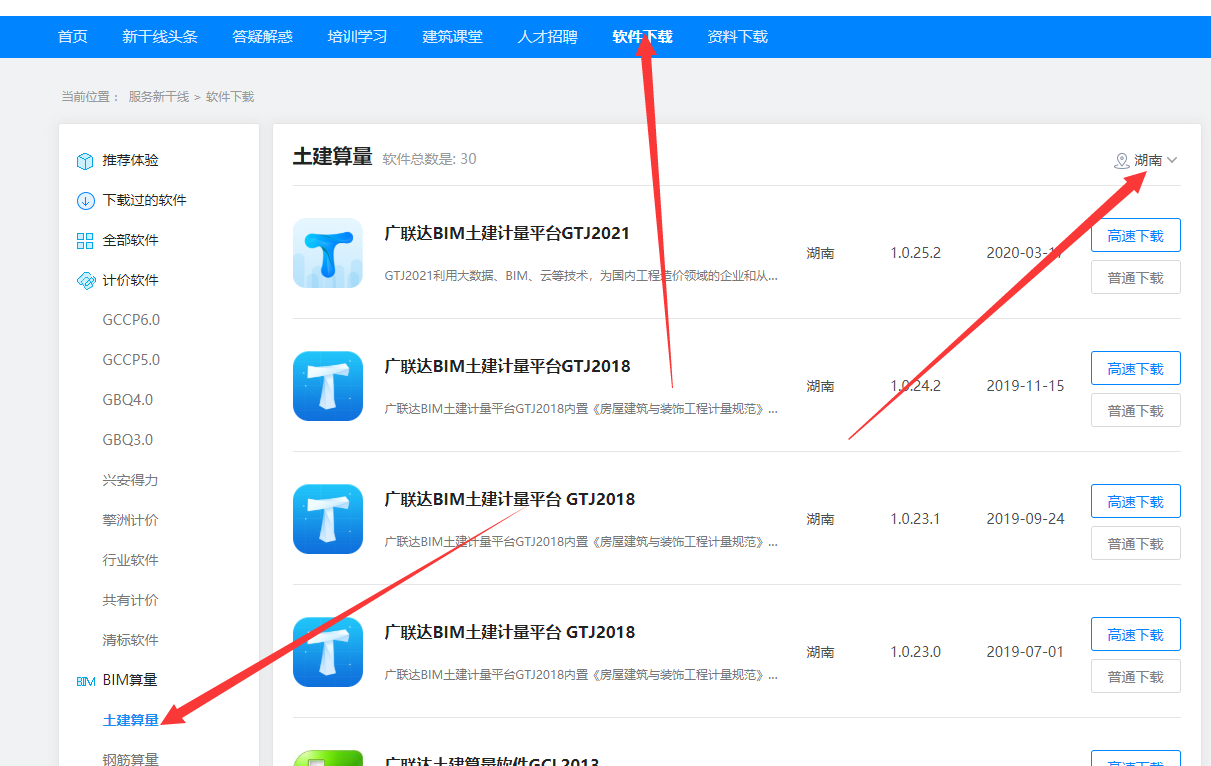Viewport: 1211px width, 766px height.
Task: Click the 全部软件 grid icon
Action: tap(85, 241)
